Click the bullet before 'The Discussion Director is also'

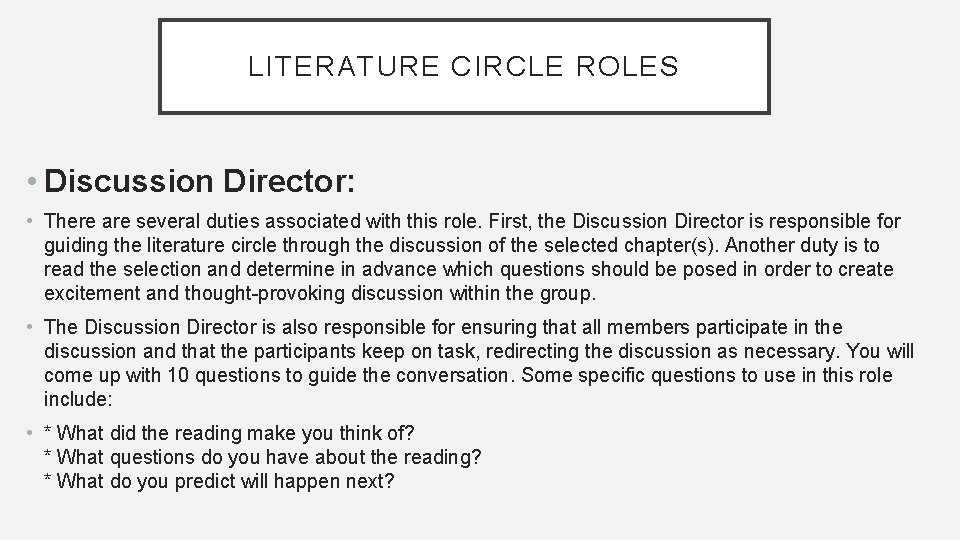tap(29, 327)
